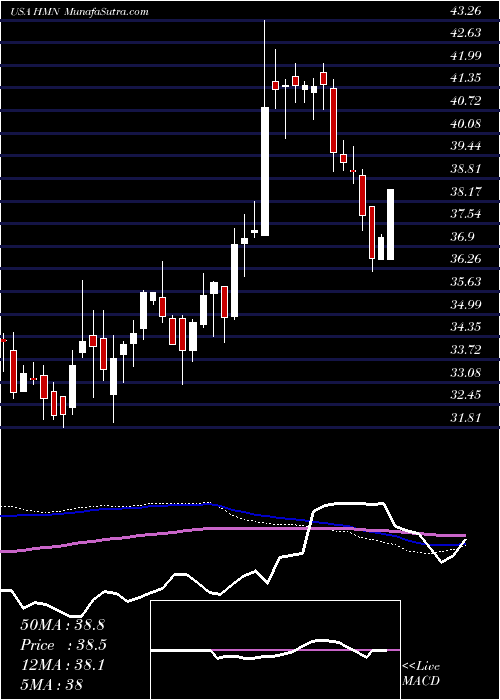Click the MACD inset chart box

(275, 650)
